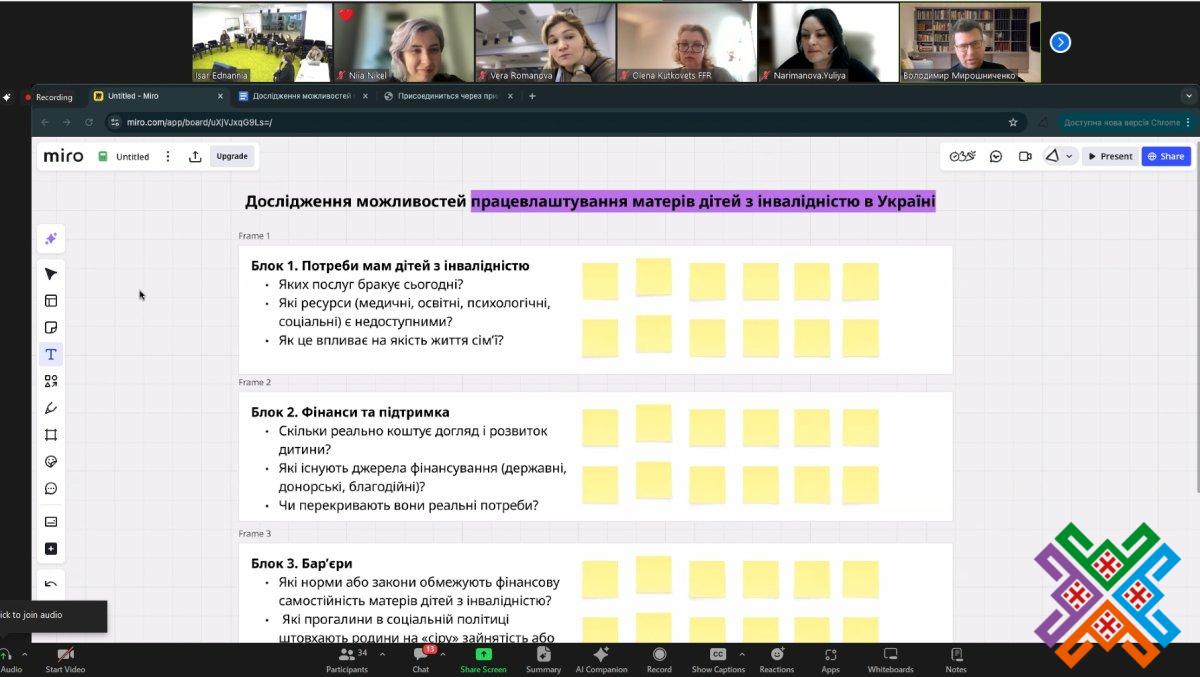Select first yellow sticky note in Блок 1
The width and height of the screenshot is (1200, 677).
coord(600,281)
